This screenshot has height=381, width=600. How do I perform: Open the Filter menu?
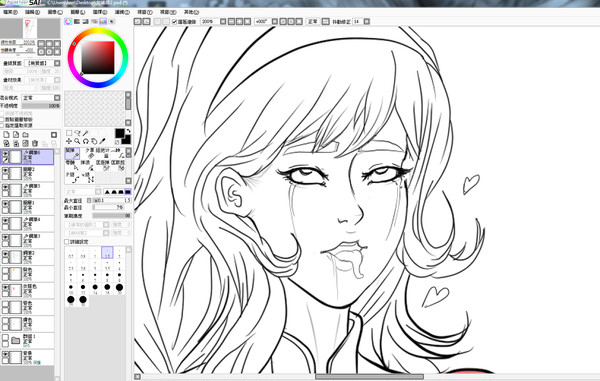point(122,12)
